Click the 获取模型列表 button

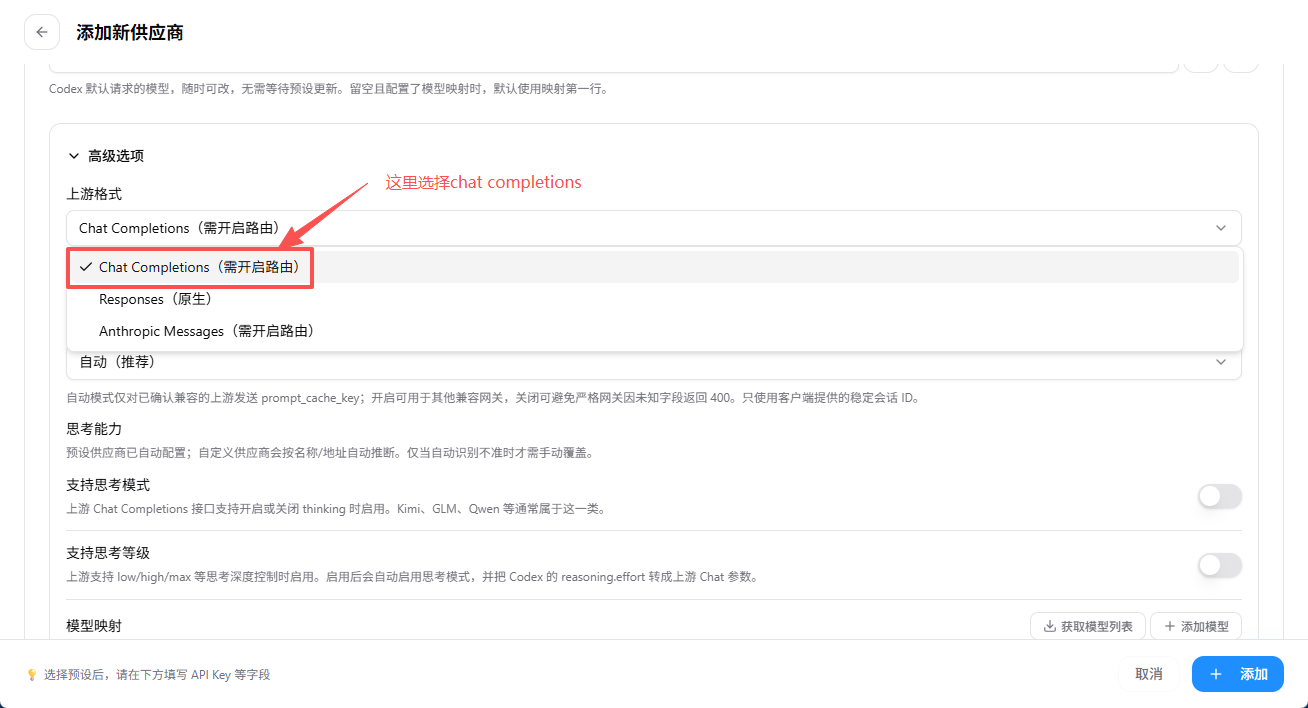(1087, 627)
